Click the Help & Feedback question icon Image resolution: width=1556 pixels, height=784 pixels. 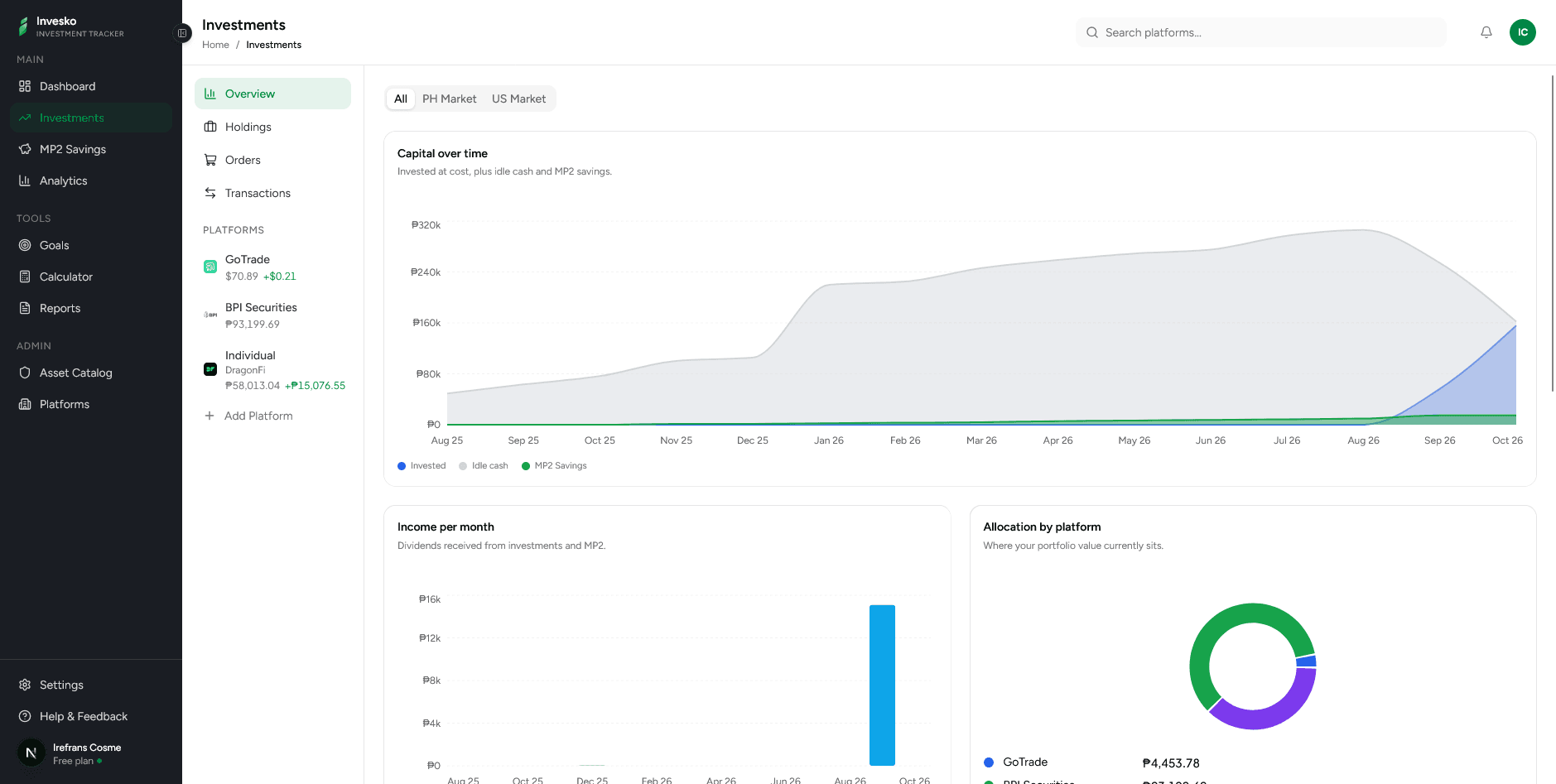(25, 716)
